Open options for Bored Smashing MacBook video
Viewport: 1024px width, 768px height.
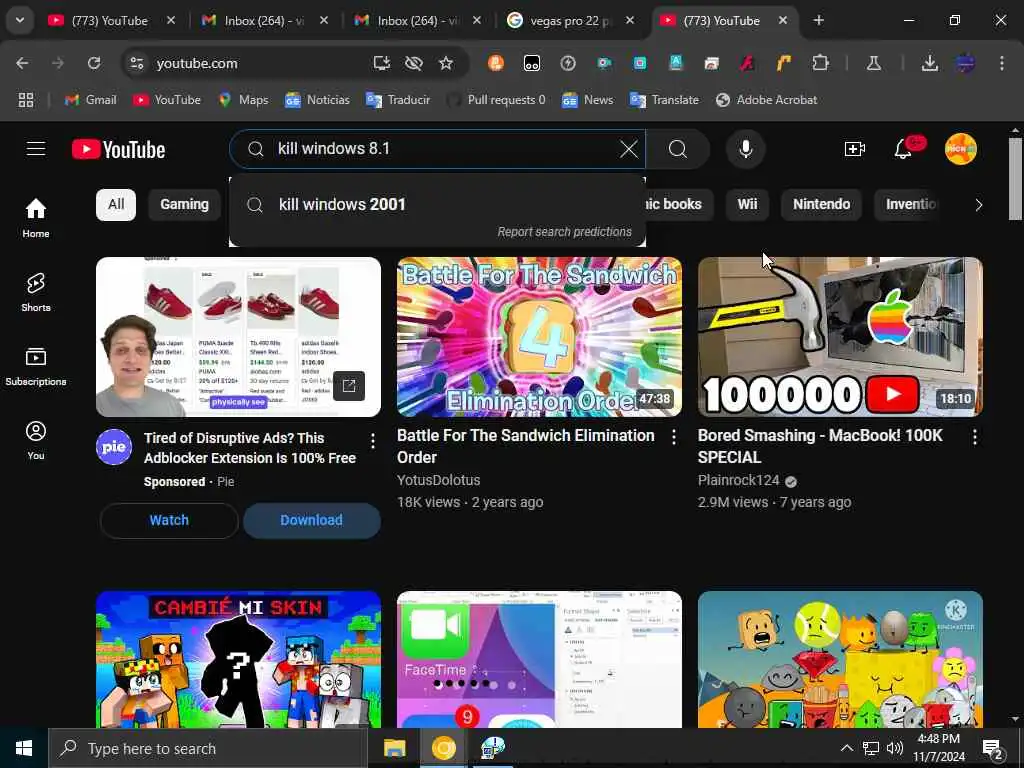(x=974, y=438)
